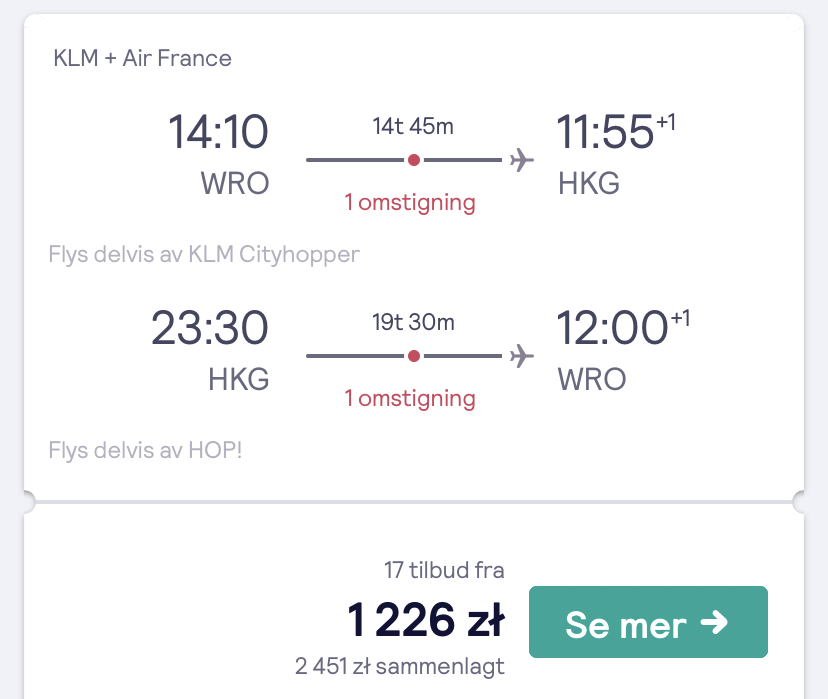
Task: Click the 19t 30m duration label
Action: (x=413, y=322)
